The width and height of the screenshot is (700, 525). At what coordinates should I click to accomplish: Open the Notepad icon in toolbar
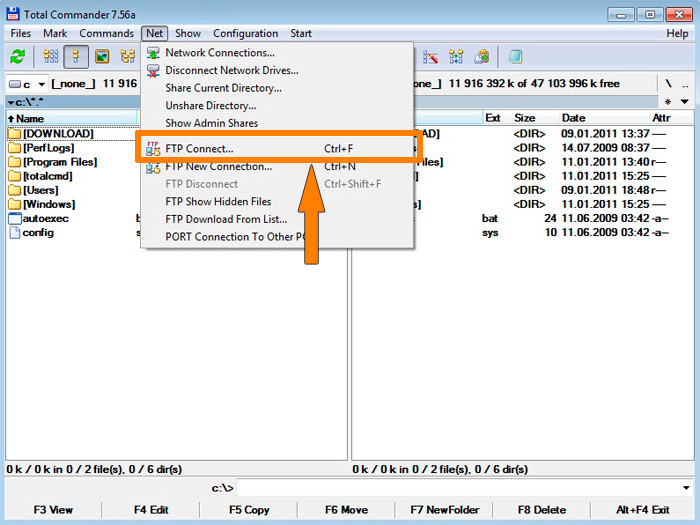pos(515,57)
